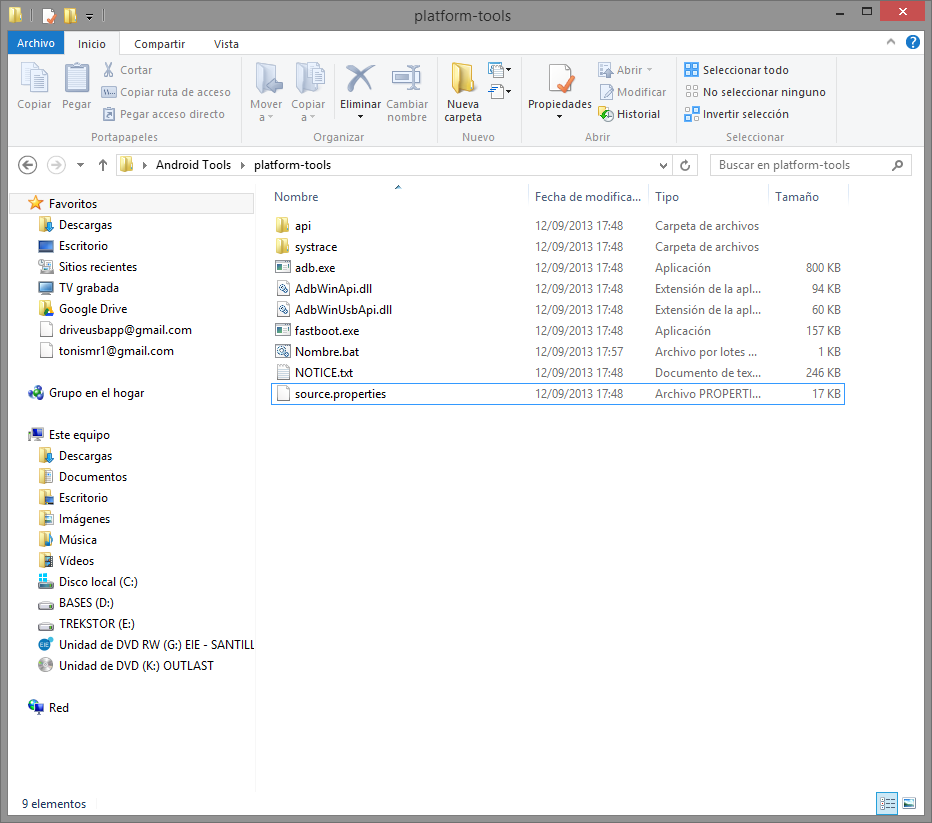Image resolution: width=932 pixels, height=823 pixels.
Task: Switch to details view icon in status bar
Action: coord(886,803)
